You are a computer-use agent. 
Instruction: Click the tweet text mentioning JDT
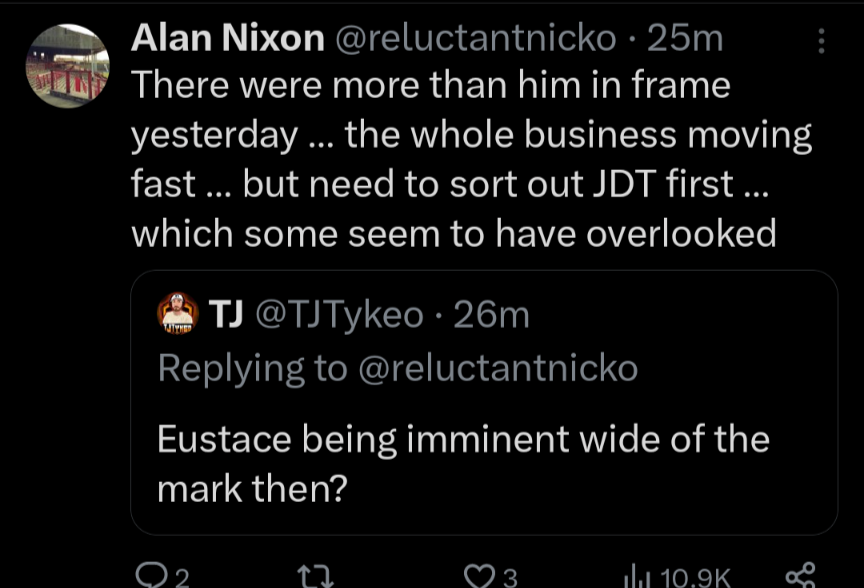470,160
